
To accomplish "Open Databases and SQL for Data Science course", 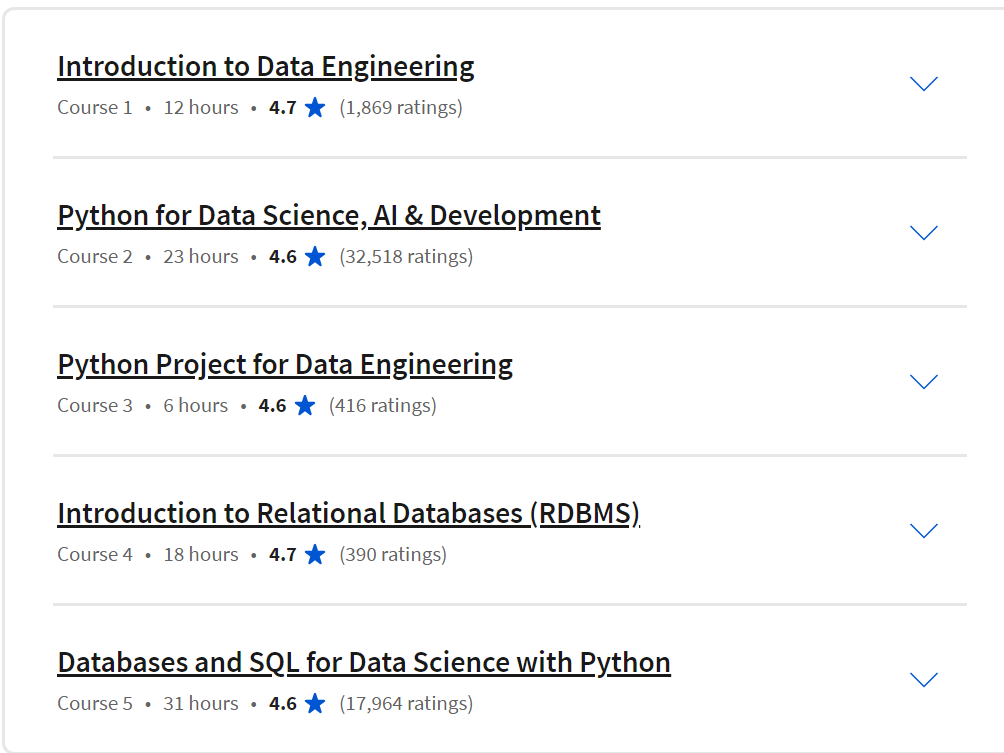I will 364,663.
